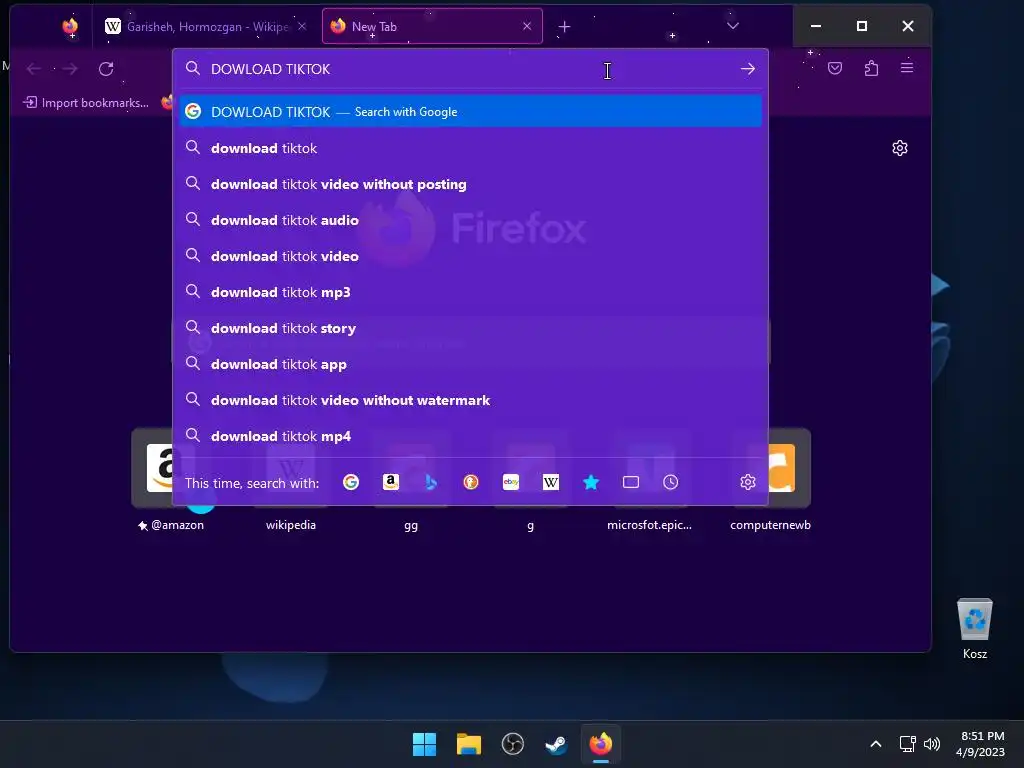The height and width of the screenshot is (768, 1024).
Task: Reload the current page
Action: 106,69
